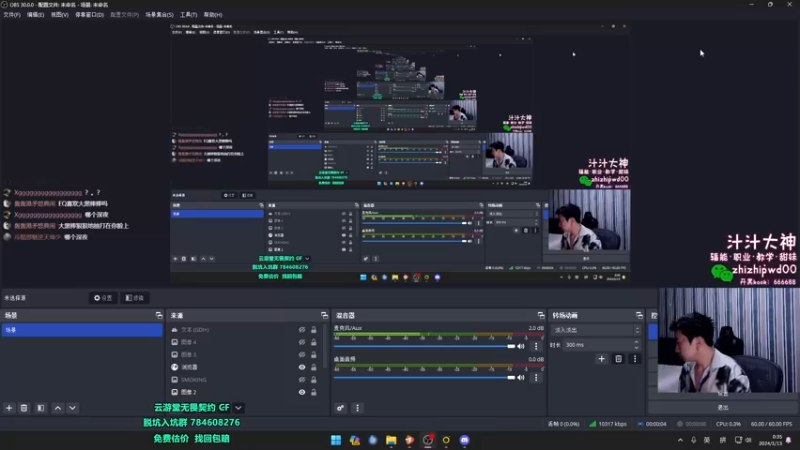Delete selected scene with trash icon
800x450 pixels.
pos(24,408)
